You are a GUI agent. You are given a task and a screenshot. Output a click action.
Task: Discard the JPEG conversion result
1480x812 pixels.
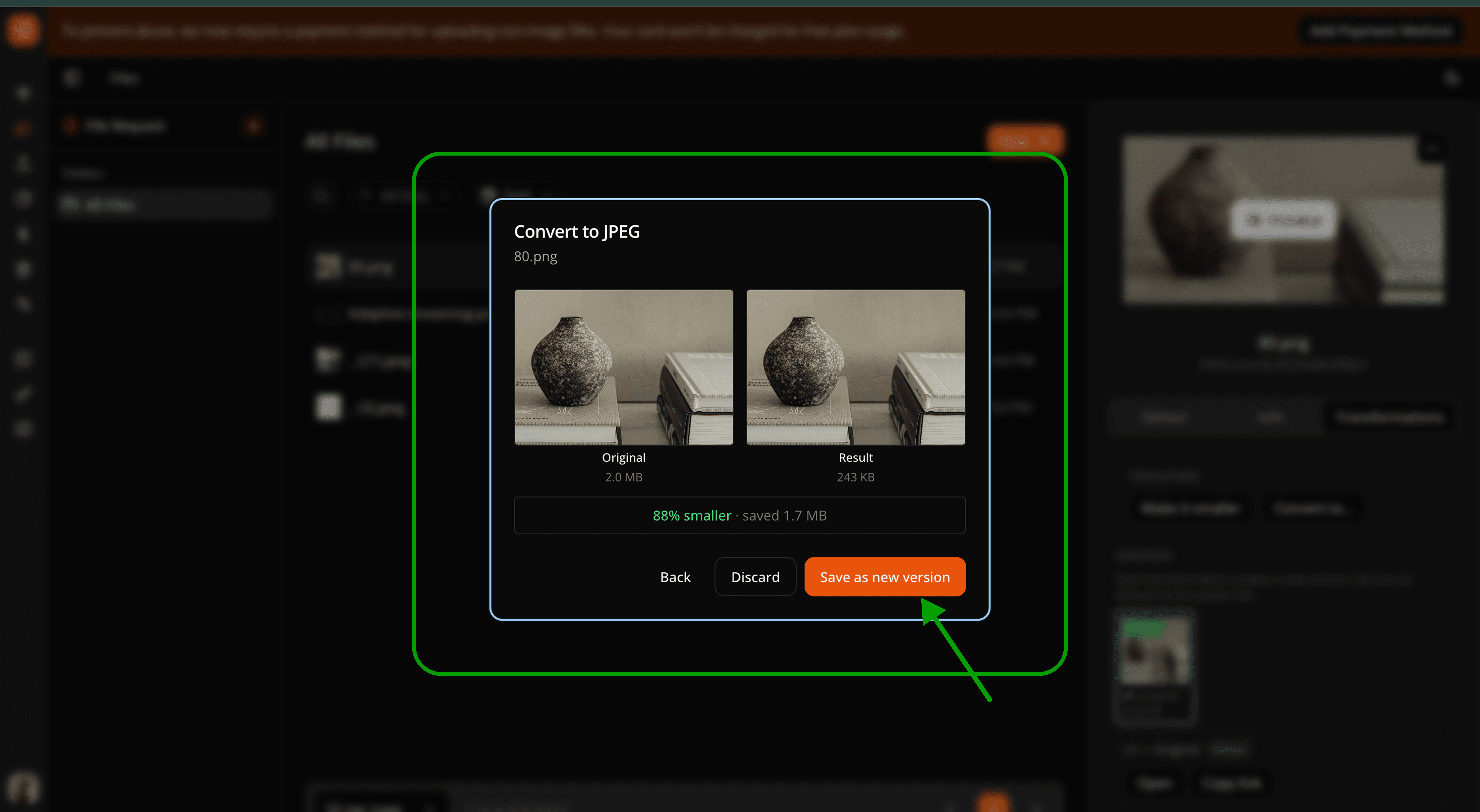pyautogui.click(x=755, y=576)
